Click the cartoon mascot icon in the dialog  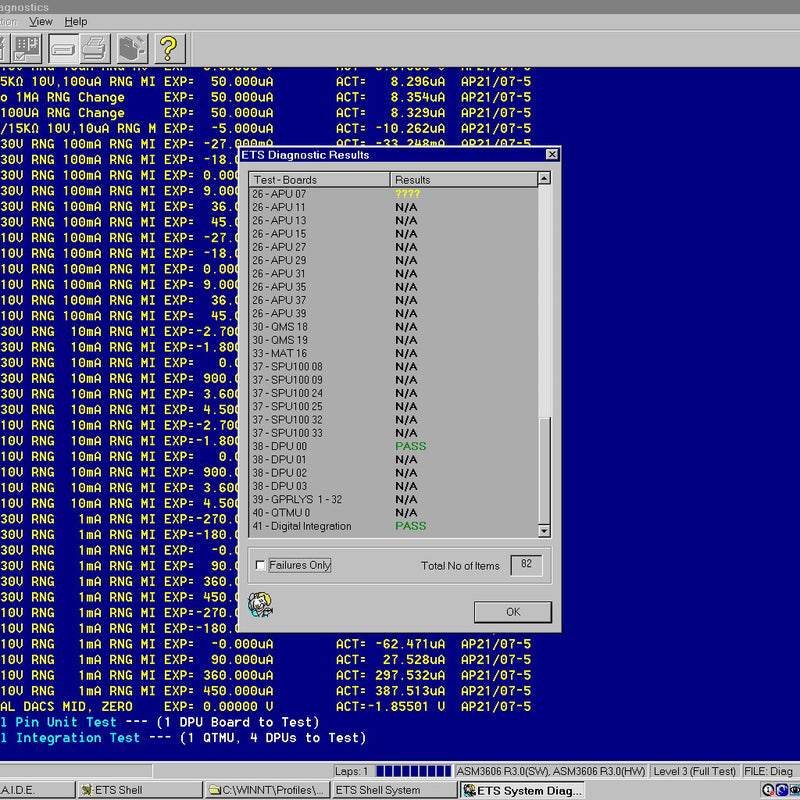coord(259,604)
